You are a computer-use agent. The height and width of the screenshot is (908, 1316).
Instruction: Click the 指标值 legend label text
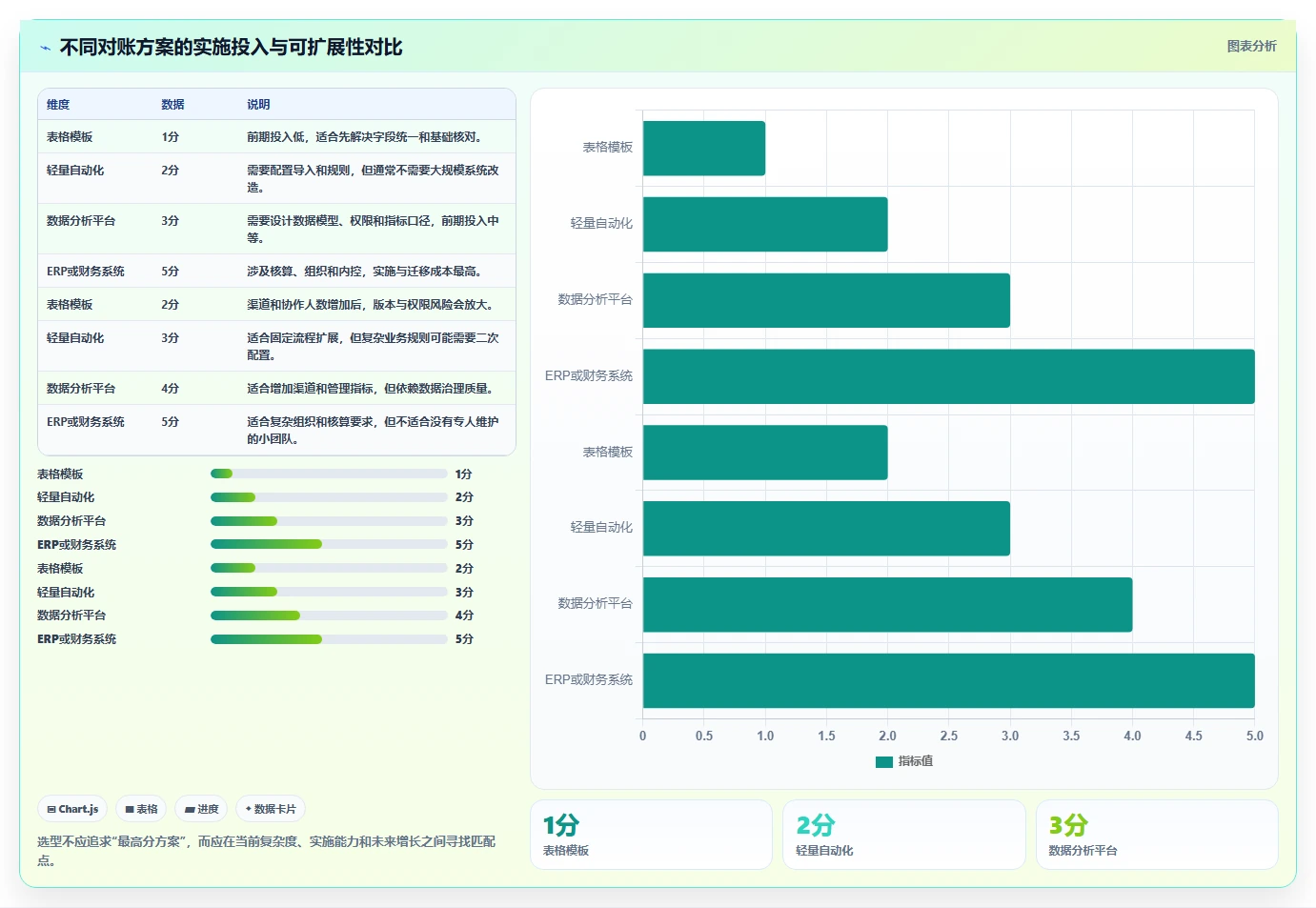tap(916, 761)
